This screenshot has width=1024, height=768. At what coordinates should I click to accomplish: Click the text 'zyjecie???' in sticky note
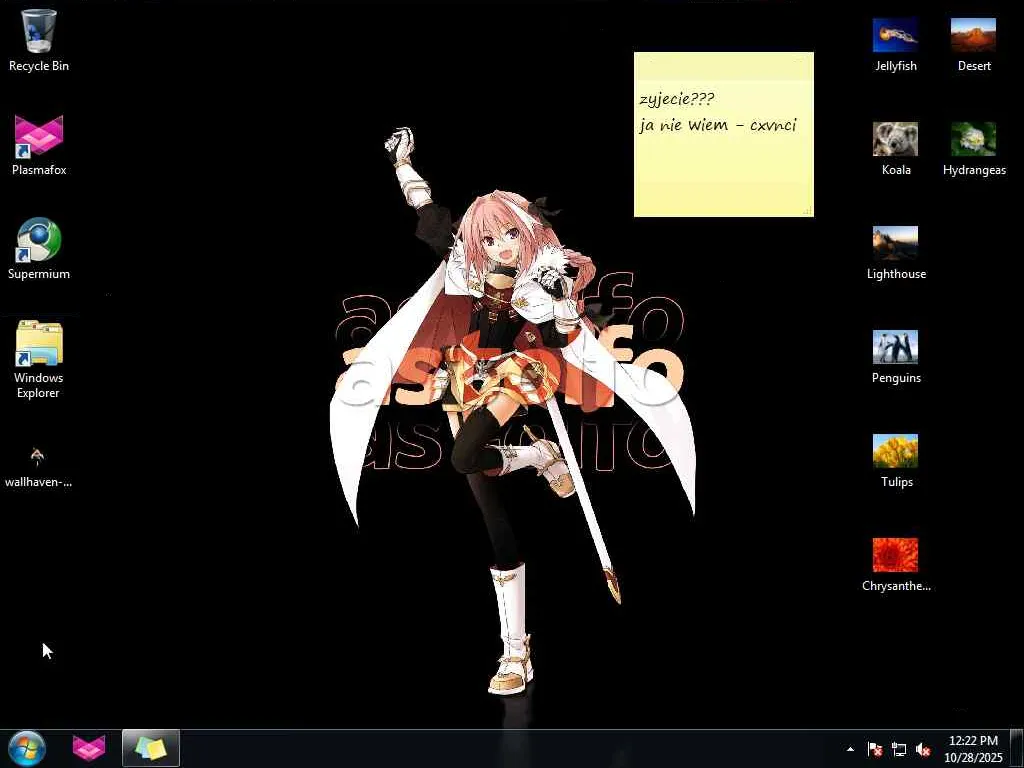click(x=677, y=100)
